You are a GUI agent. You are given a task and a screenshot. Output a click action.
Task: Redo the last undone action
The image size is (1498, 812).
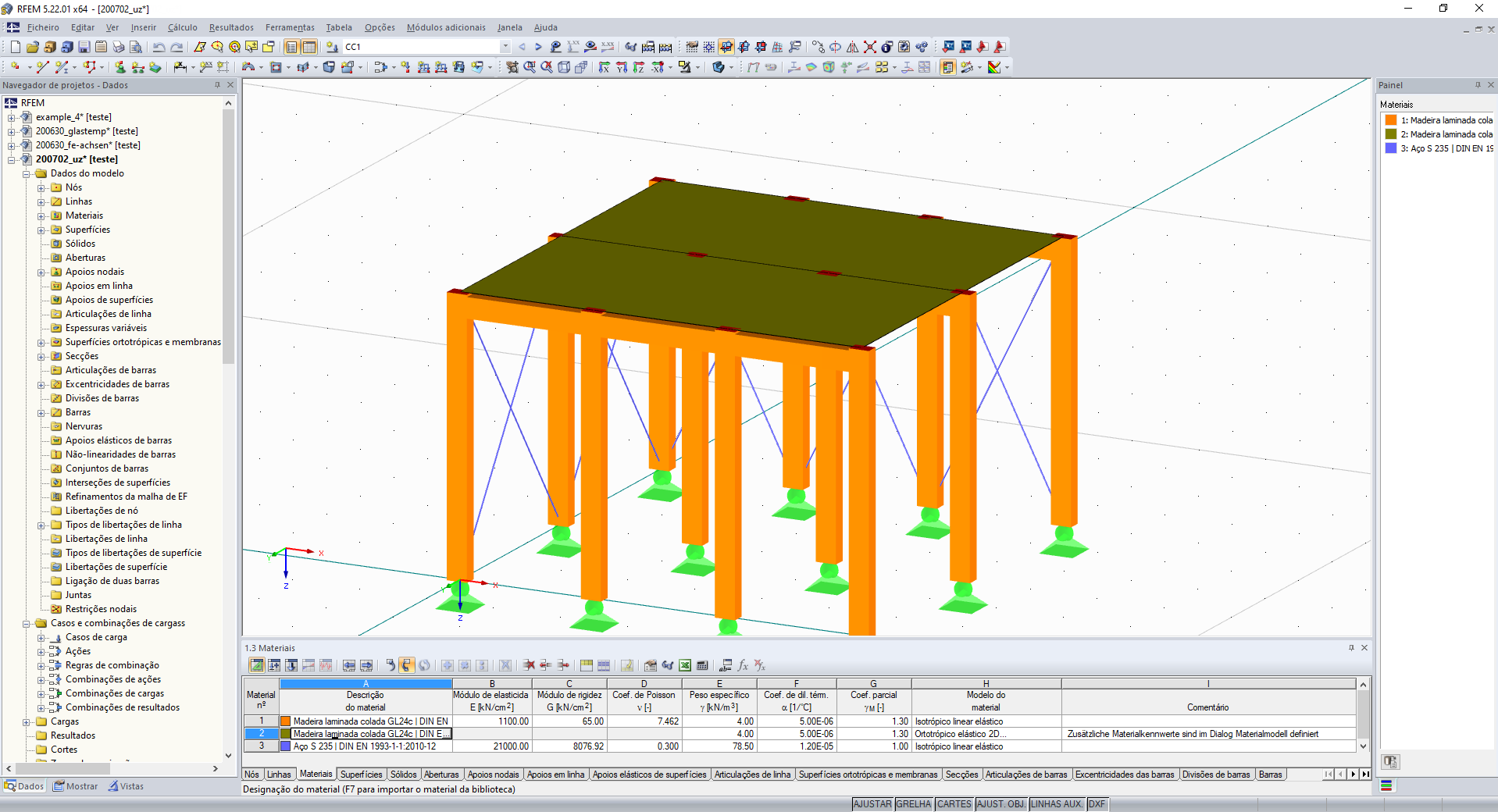[x=177, y=47]
